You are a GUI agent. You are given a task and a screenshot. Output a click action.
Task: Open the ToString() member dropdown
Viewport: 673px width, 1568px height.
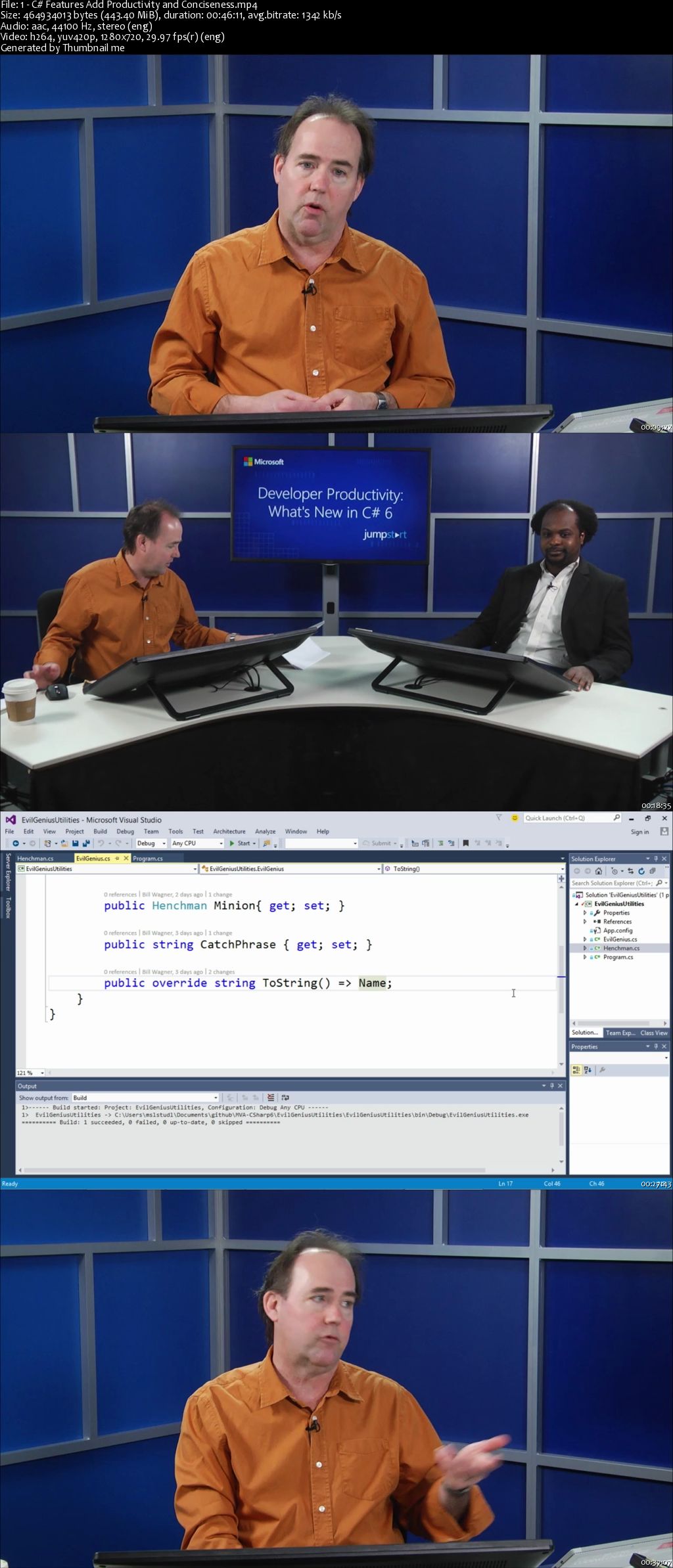(474, 868)
